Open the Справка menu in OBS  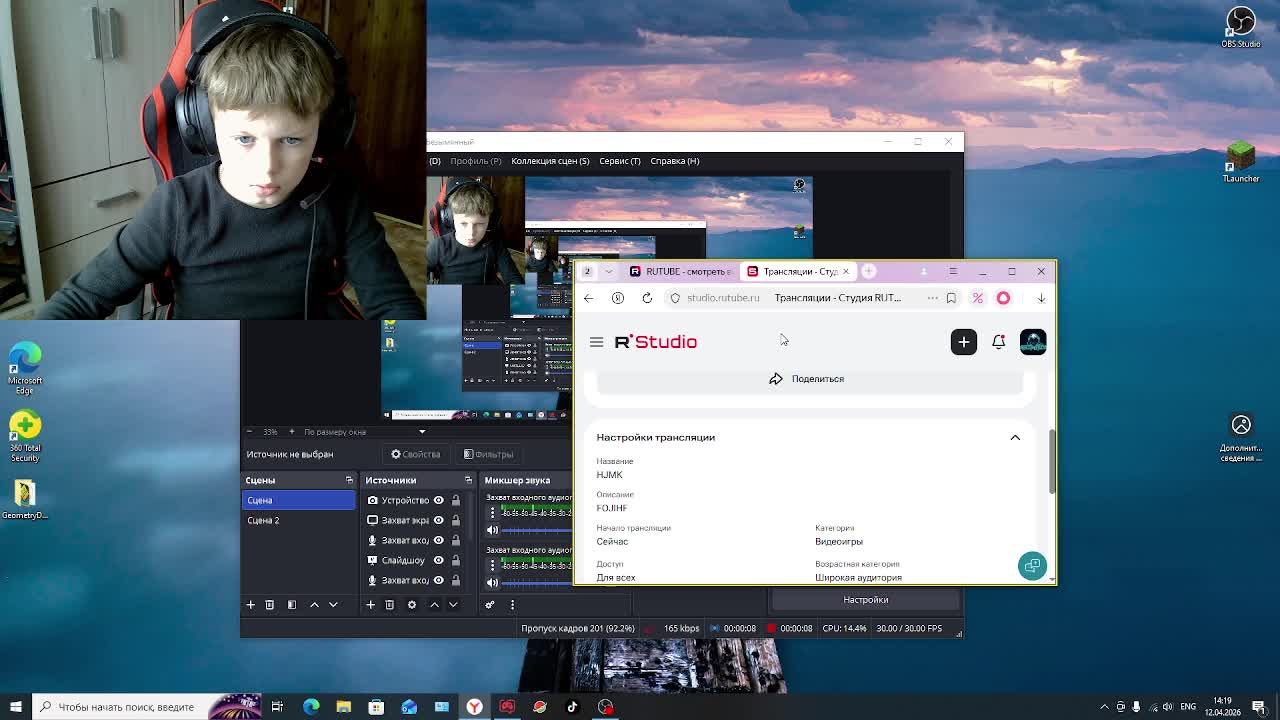675,161
